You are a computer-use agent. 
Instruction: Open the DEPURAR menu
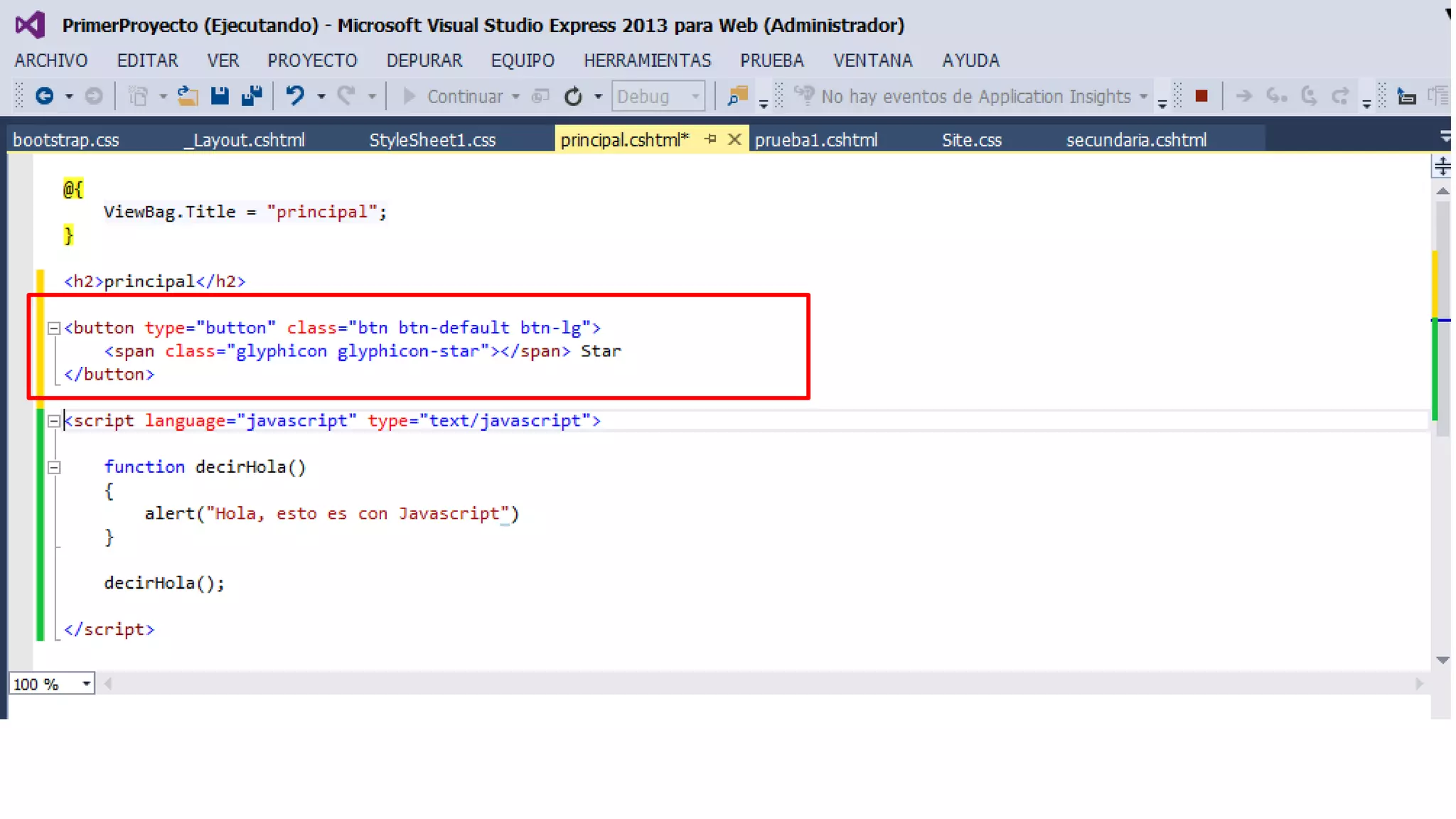424,60
